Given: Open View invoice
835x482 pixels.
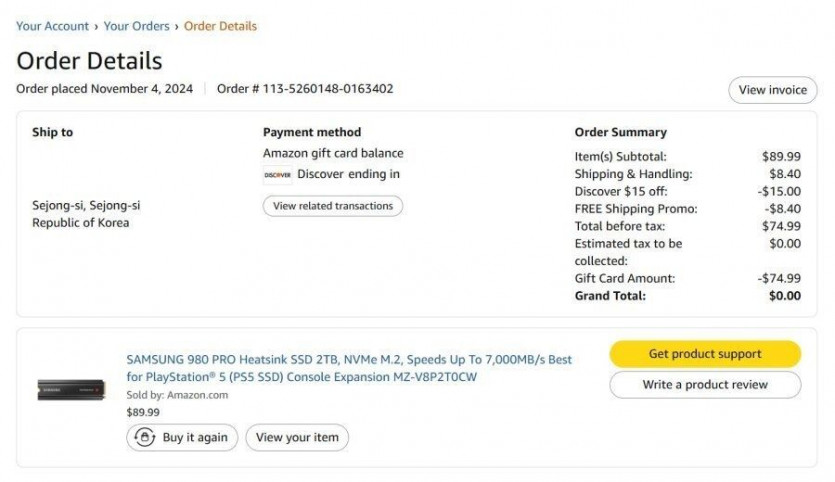Looking at the screenshot, I should pos(772,90).
